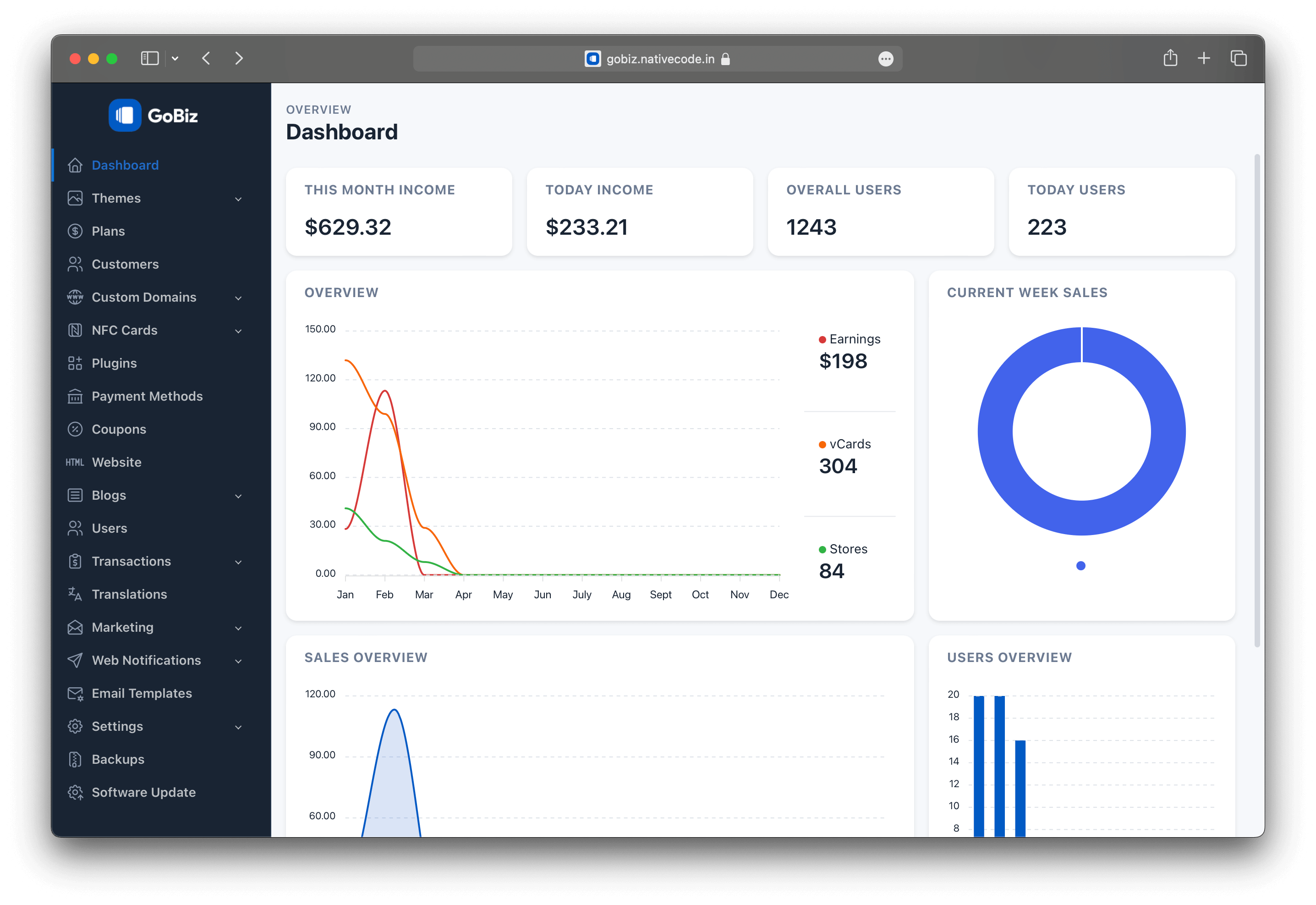Image resolution: width=1316 pixels, height=905 pixels.
Task: Expand the Themes submenu chevron
Action: (x=238, y=199)
